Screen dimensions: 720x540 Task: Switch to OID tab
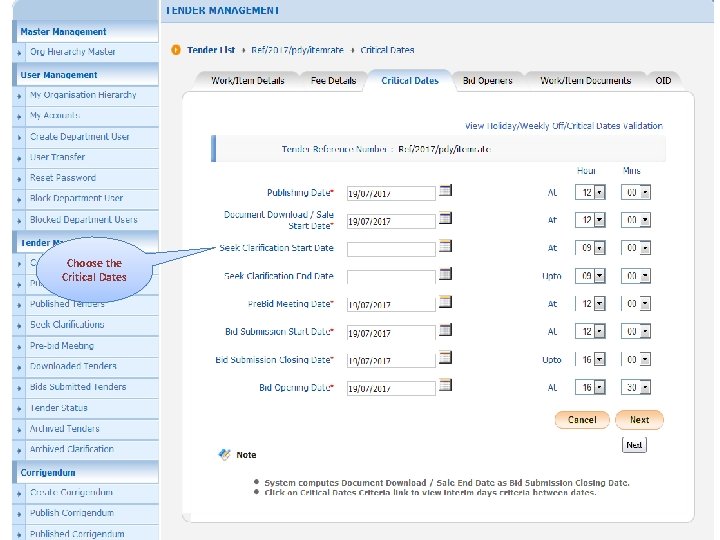pos(663,81)
